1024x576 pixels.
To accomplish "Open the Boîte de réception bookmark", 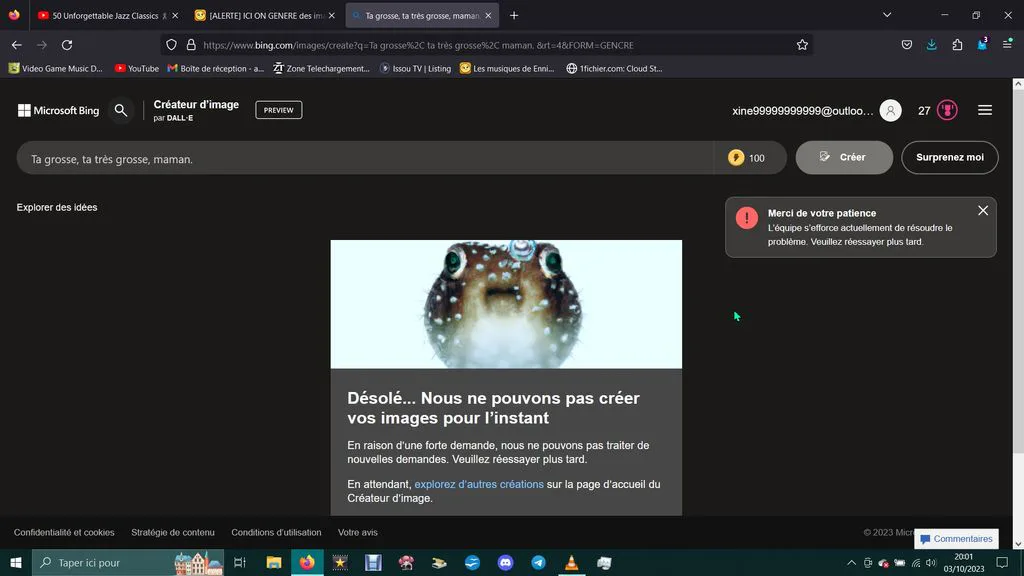I will coord(216,69).
